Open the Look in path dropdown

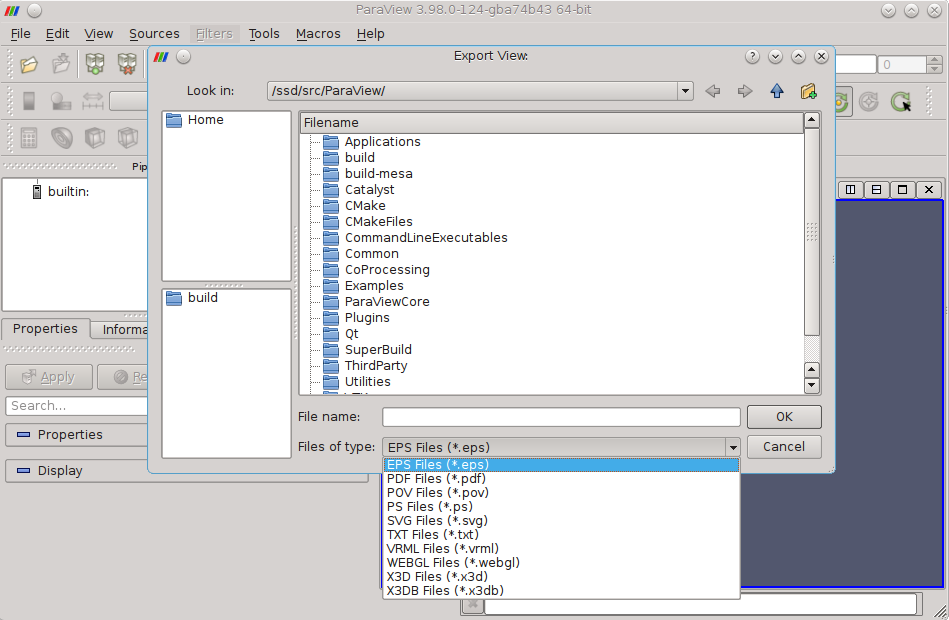(x=685, y=90)
